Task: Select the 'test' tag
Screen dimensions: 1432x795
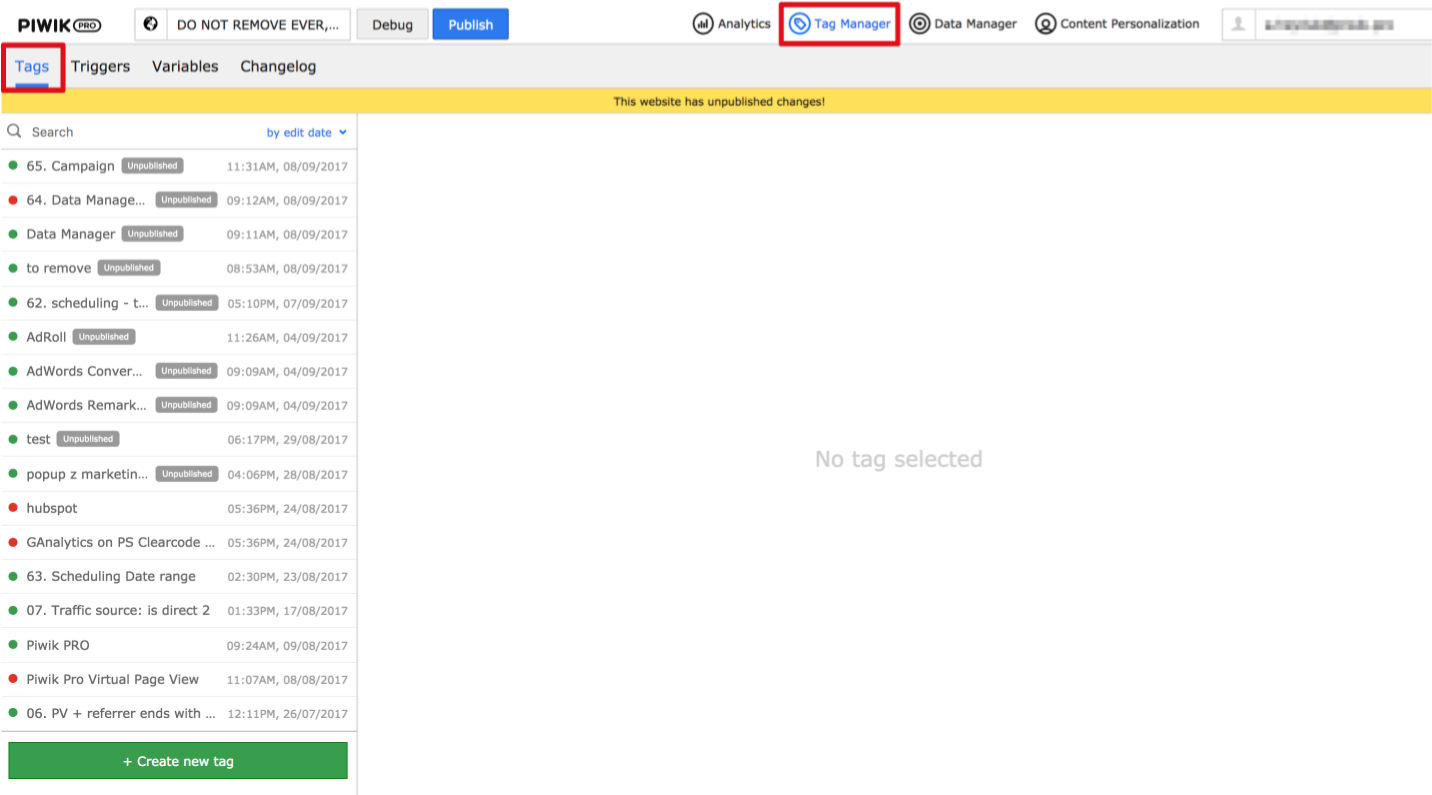Action: [179, 439]
